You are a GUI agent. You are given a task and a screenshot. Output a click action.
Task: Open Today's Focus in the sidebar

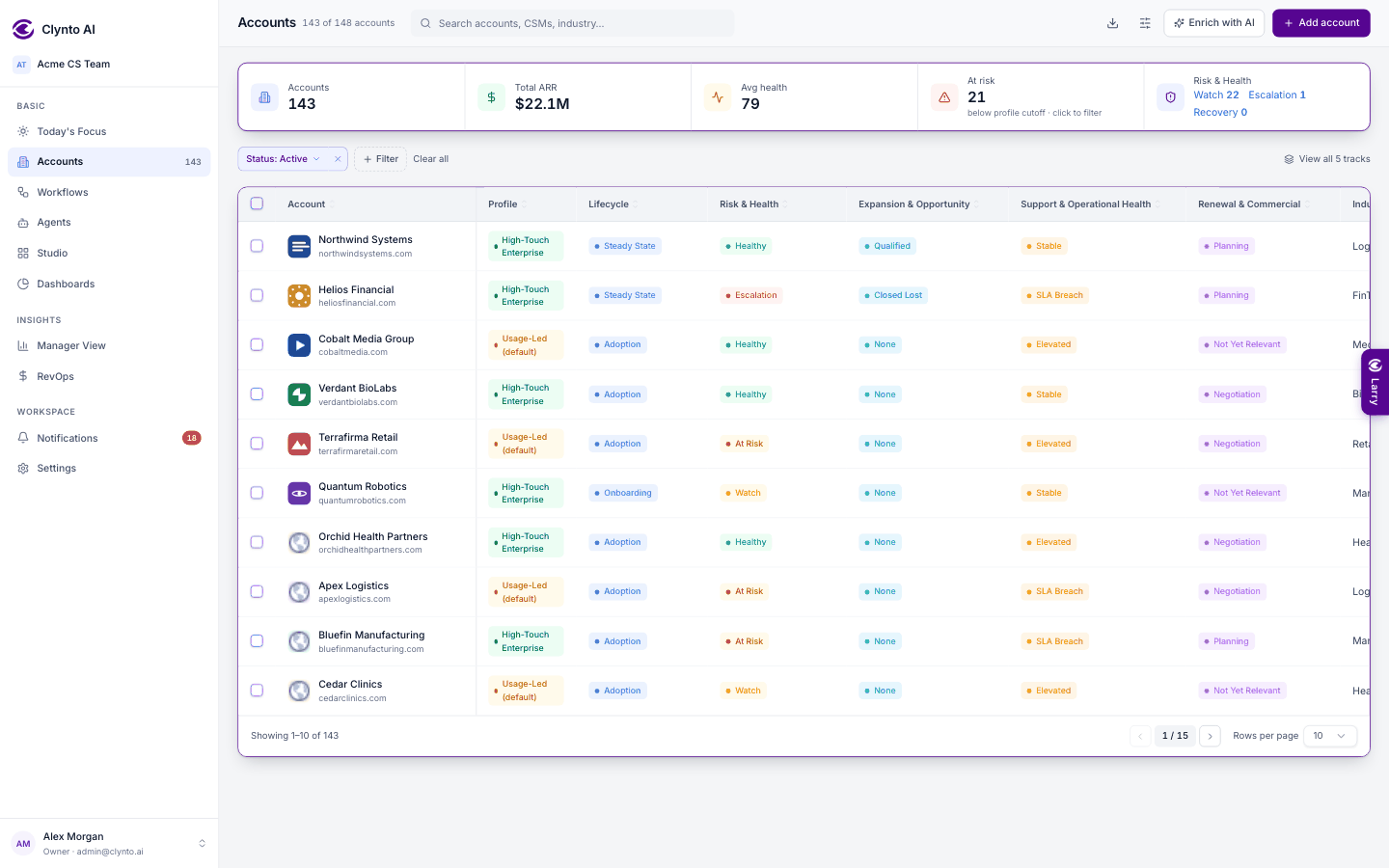tap(109, 131)
